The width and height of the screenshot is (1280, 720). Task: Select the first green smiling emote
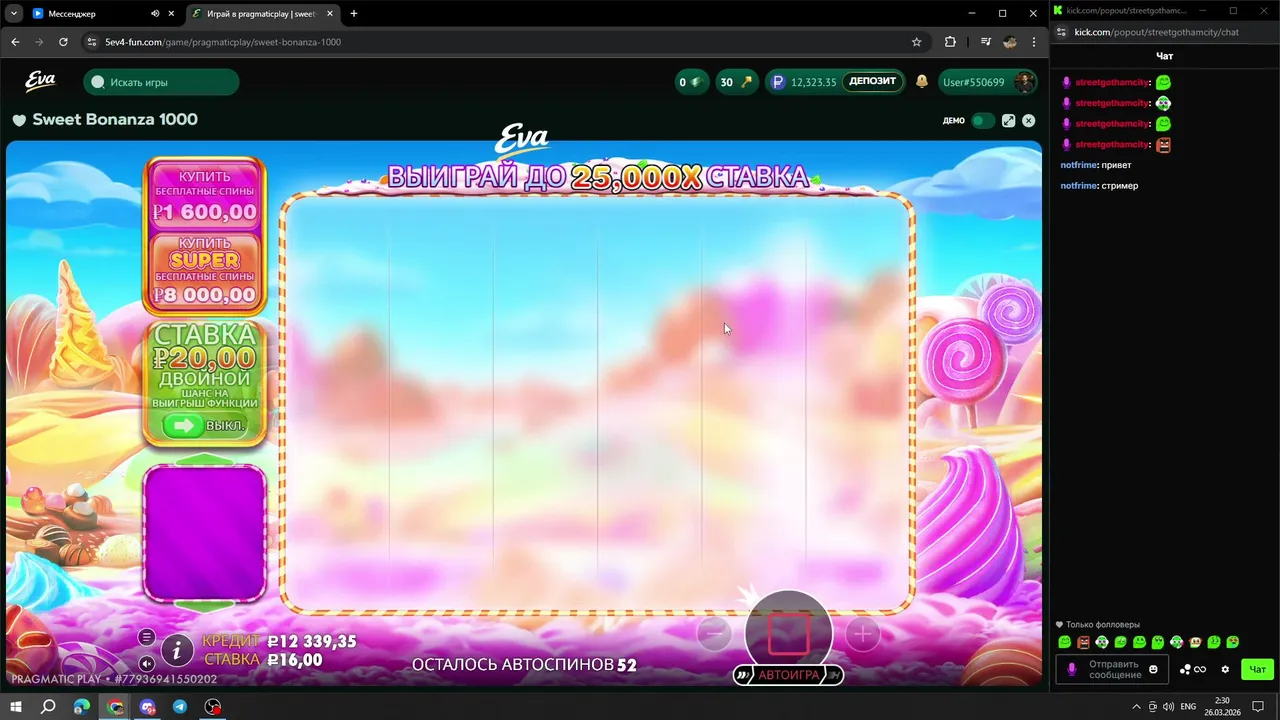coord(1064,642)
